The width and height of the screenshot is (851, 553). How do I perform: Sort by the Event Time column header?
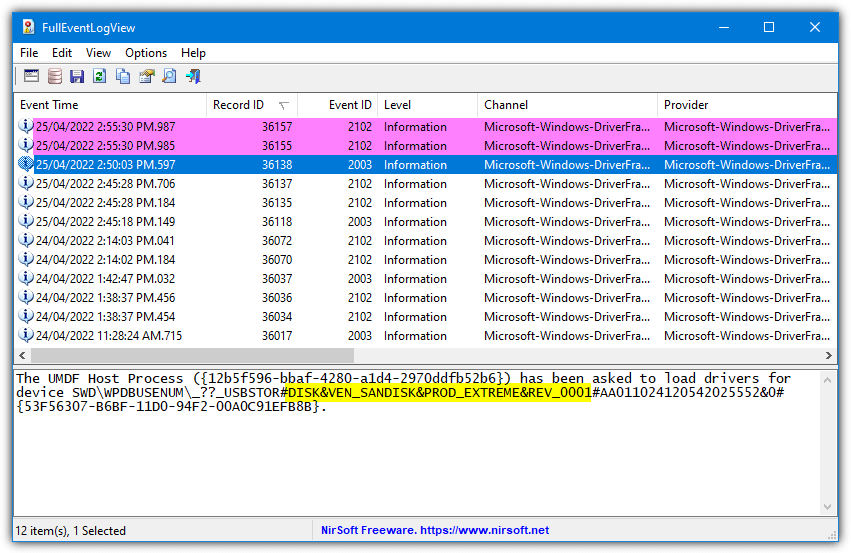pyautogui.click(x=110, y=105)
